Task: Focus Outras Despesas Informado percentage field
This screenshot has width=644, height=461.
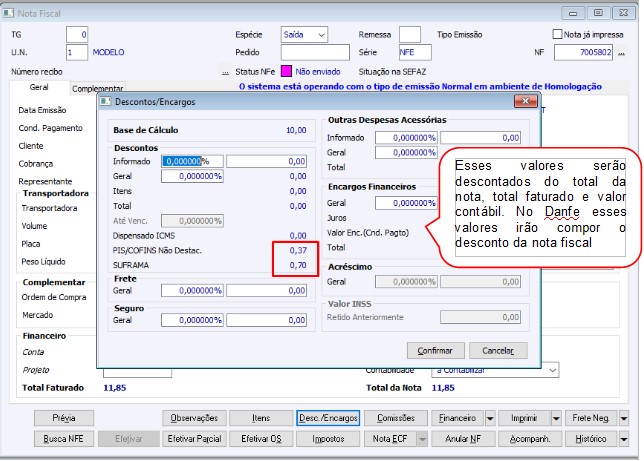Action: [406, 138]
